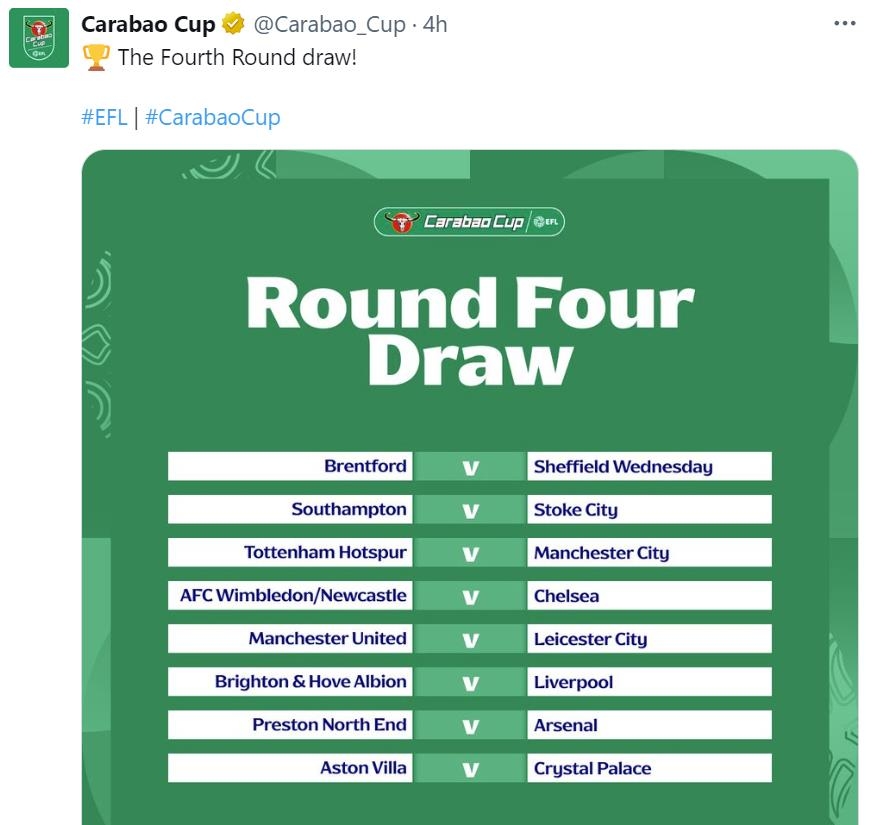Click the Carabao Cup profile avatar

pyautogui.click(x=39, y=38)
